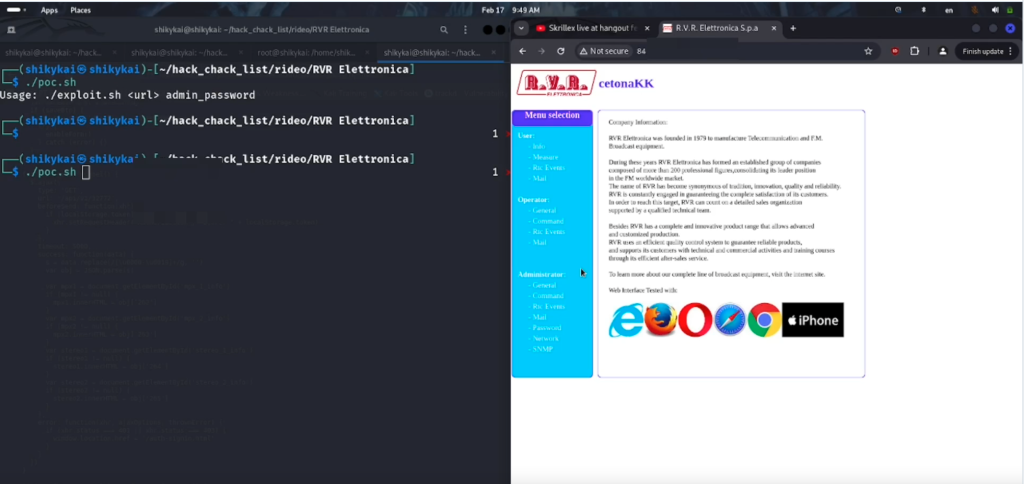Expand the browser tab search dropdown
Image resolution: width=1024 pixels, height=484 pixels.
click(520, 29)
